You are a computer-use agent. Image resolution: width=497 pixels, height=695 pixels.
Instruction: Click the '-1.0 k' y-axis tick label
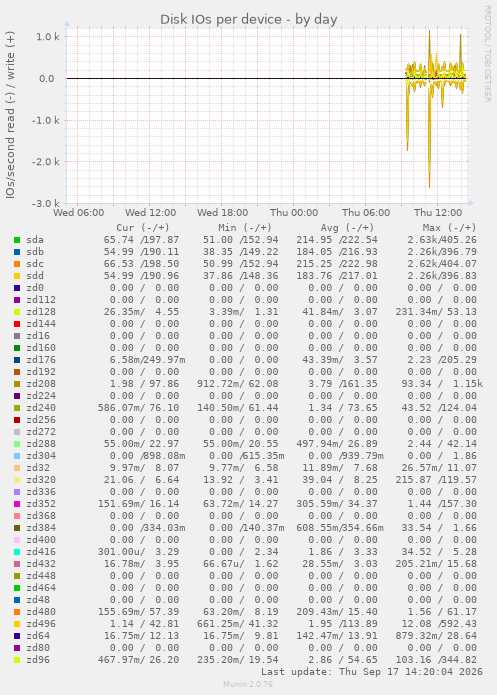point(46,121)
